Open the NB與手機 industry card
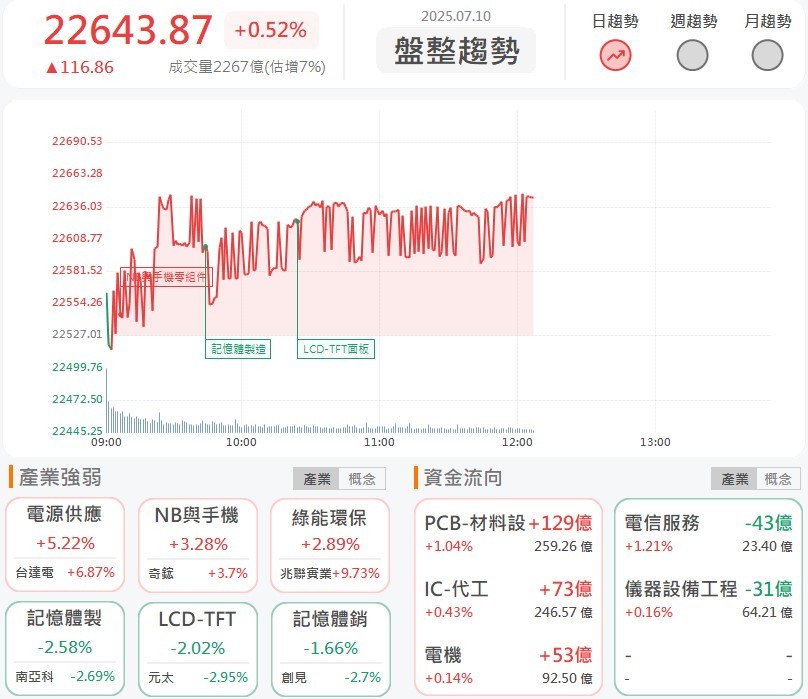 (198, 545)
